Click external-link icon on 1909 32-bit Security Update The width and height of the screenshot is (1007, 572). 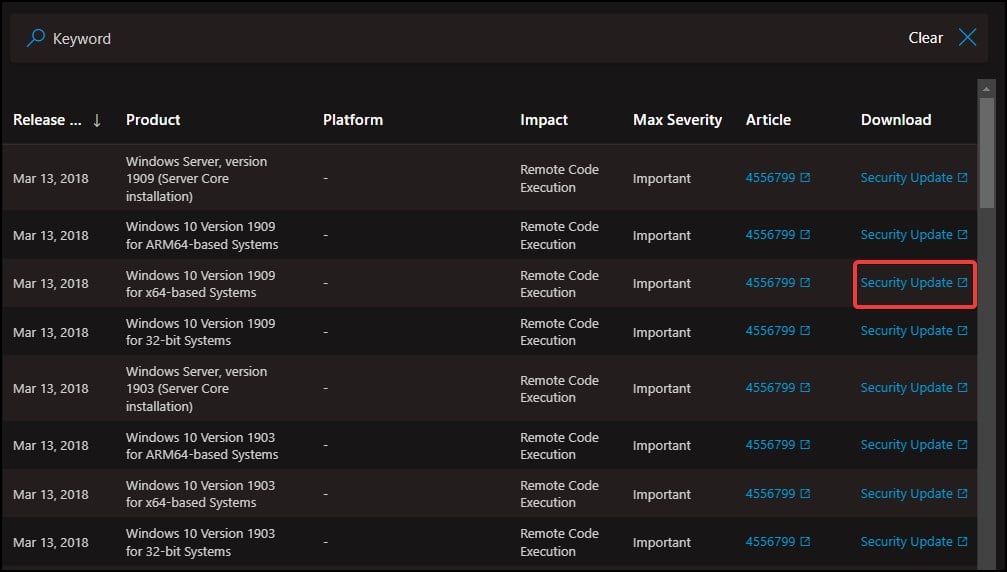pos(962,331)
